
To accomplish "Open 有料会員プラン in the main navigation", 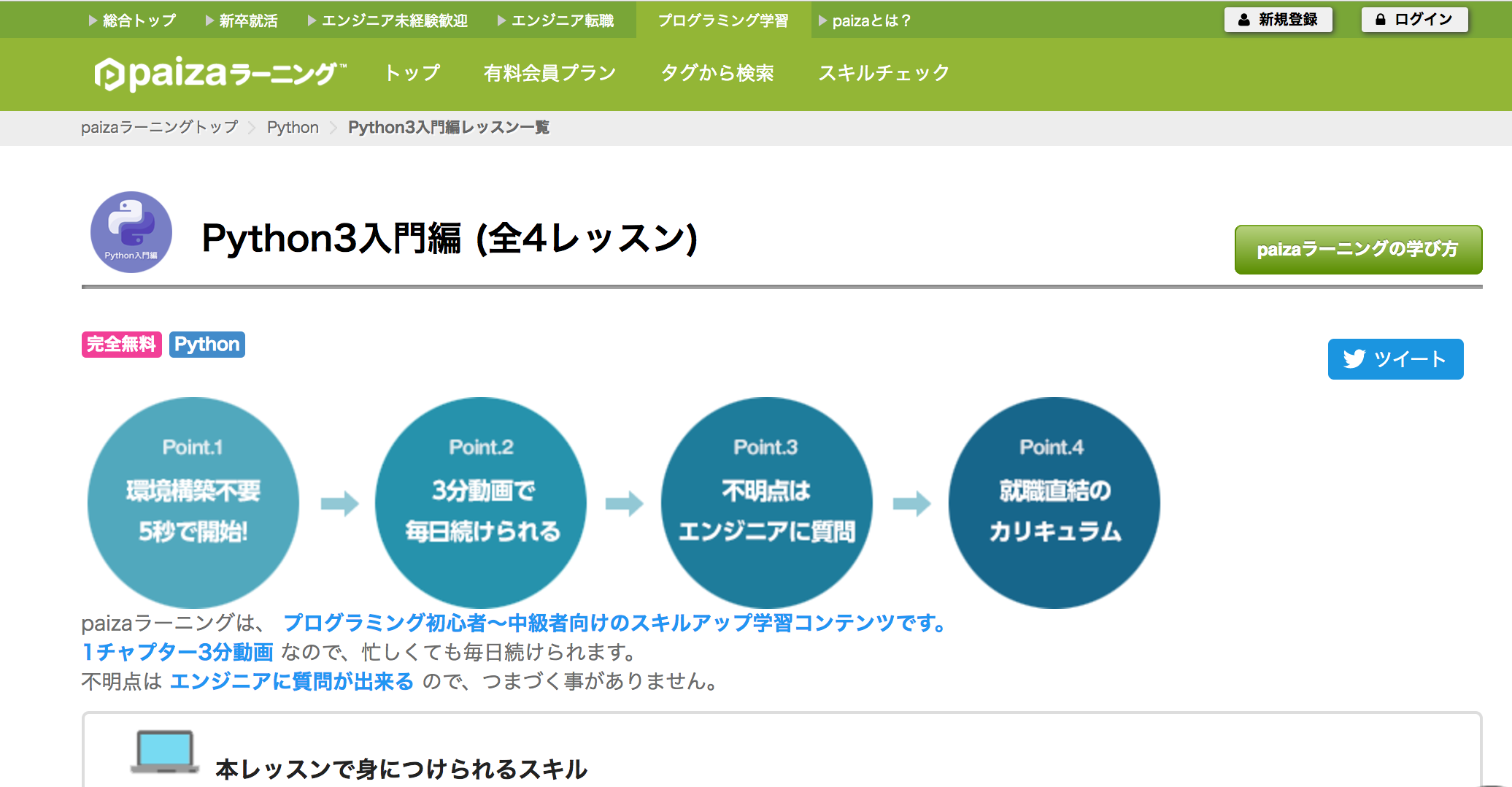I will [549, 73].
